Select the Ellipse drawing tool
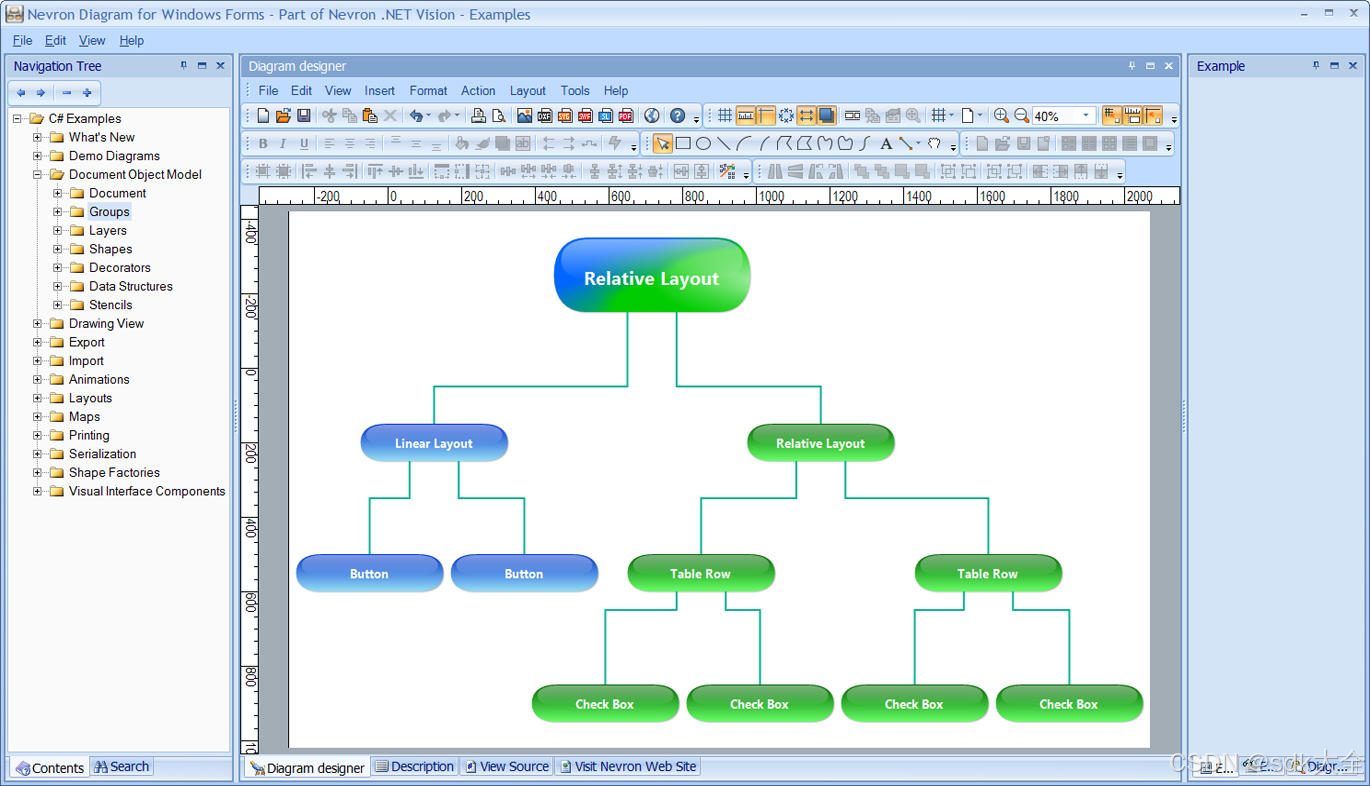1370x786 pixels. [704, 144]
